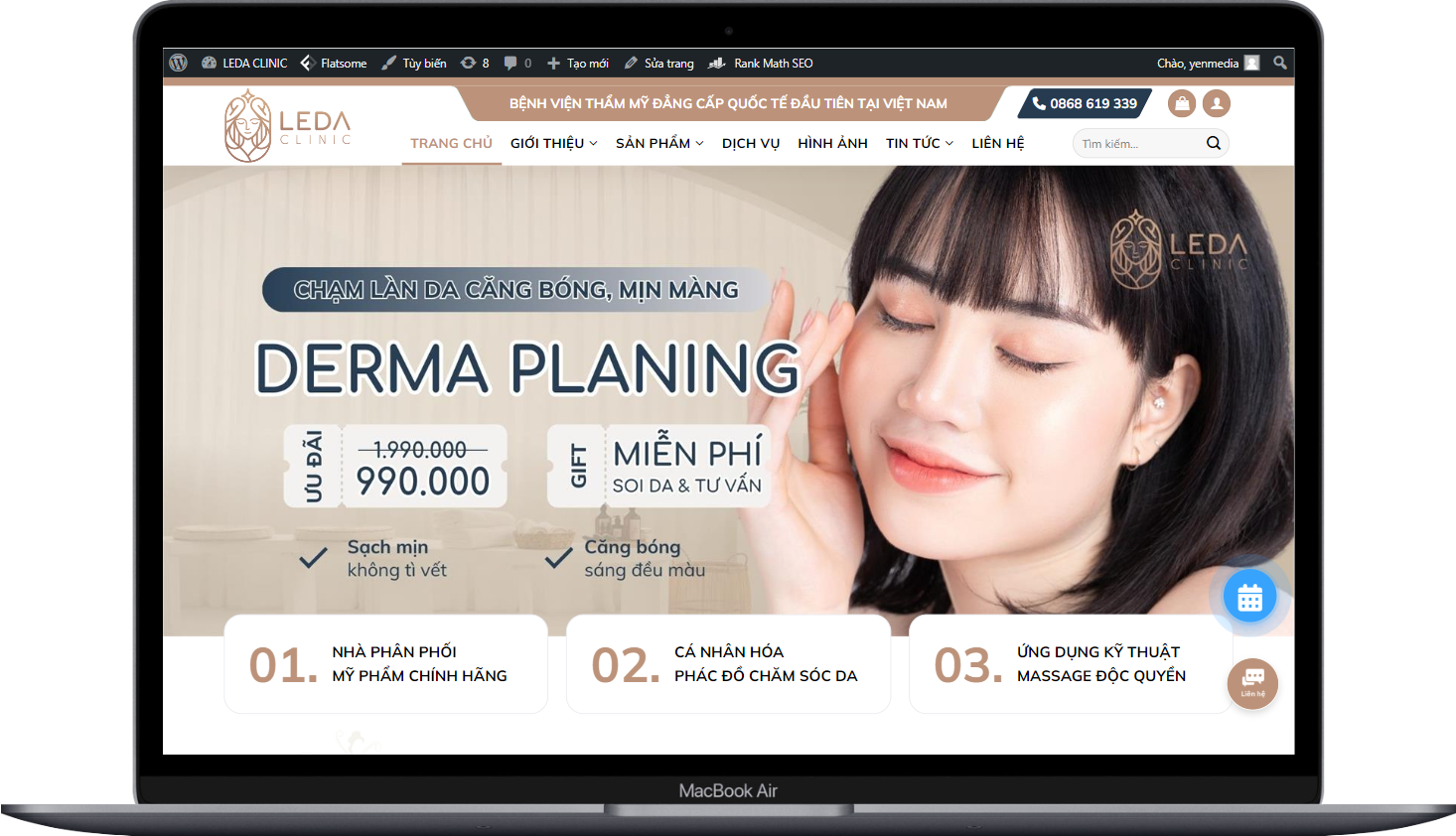Click the LEDA Clinic header logo
The image size is (1456, 836).
[288, 126]
